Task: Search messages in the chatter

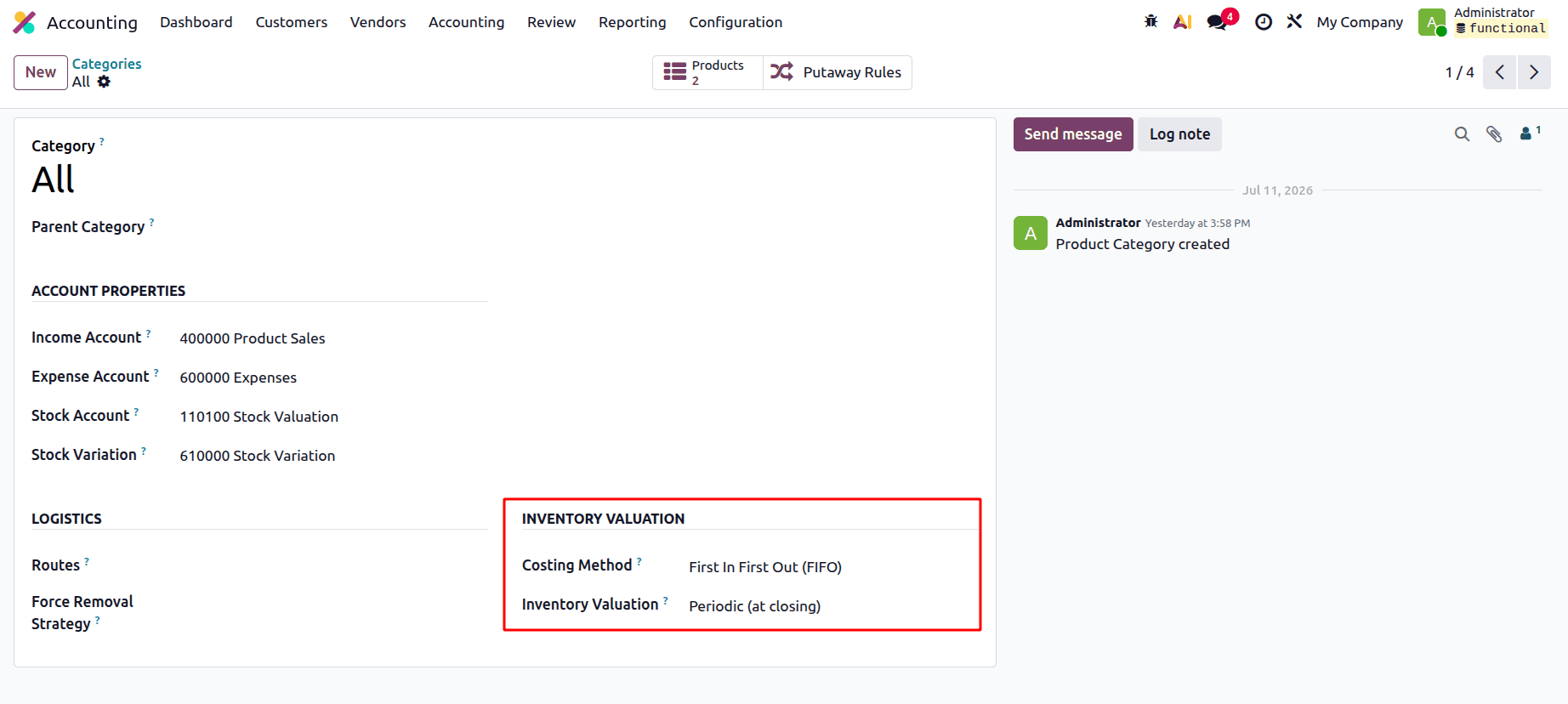Action: click(x=1462, y=134)
